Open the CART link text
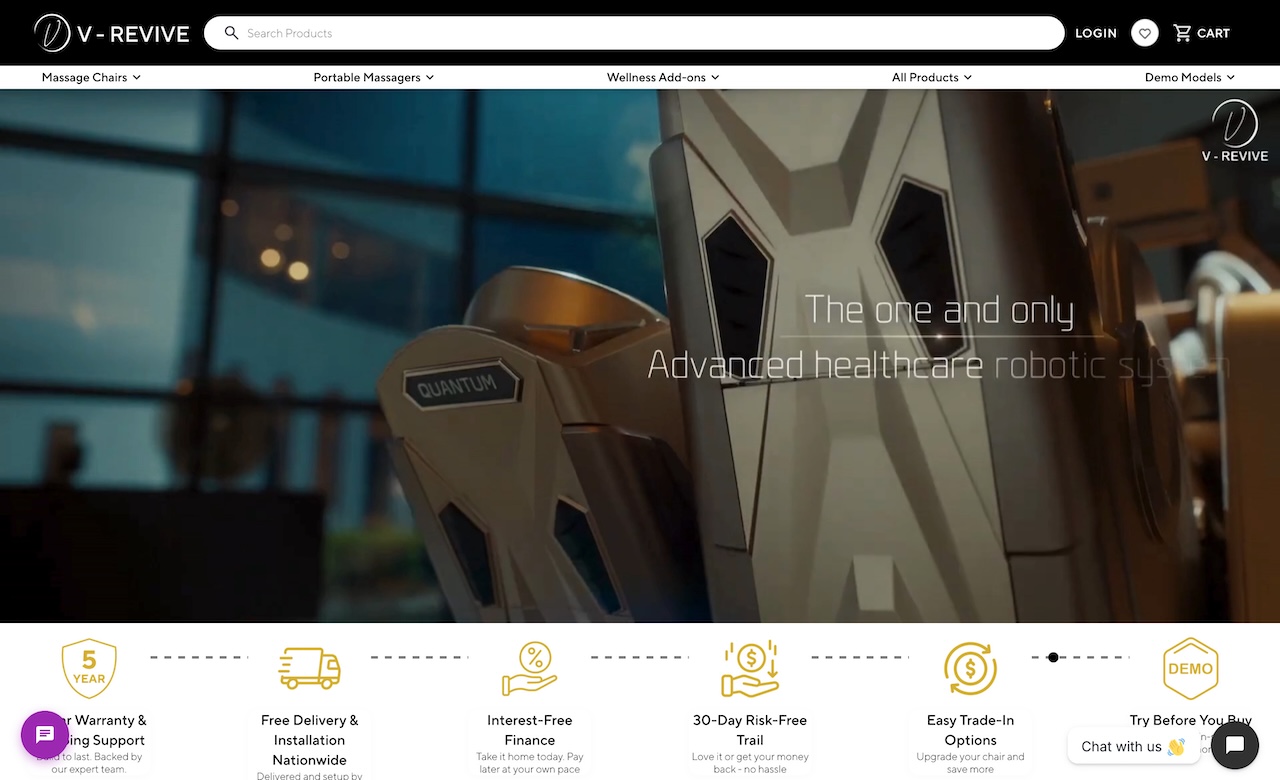Image resolution: width=1280 pixels, height=780 pixels. pyautogui.click(x=1213, y=33)
